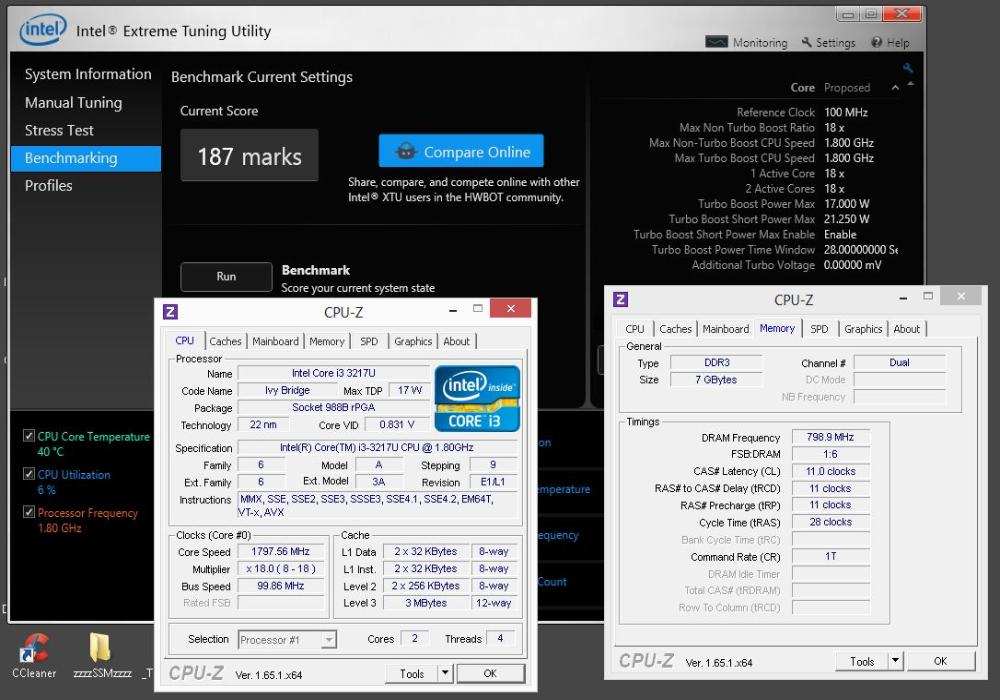Toggle CPU Utilization checkbox

[x=29, y=474]
